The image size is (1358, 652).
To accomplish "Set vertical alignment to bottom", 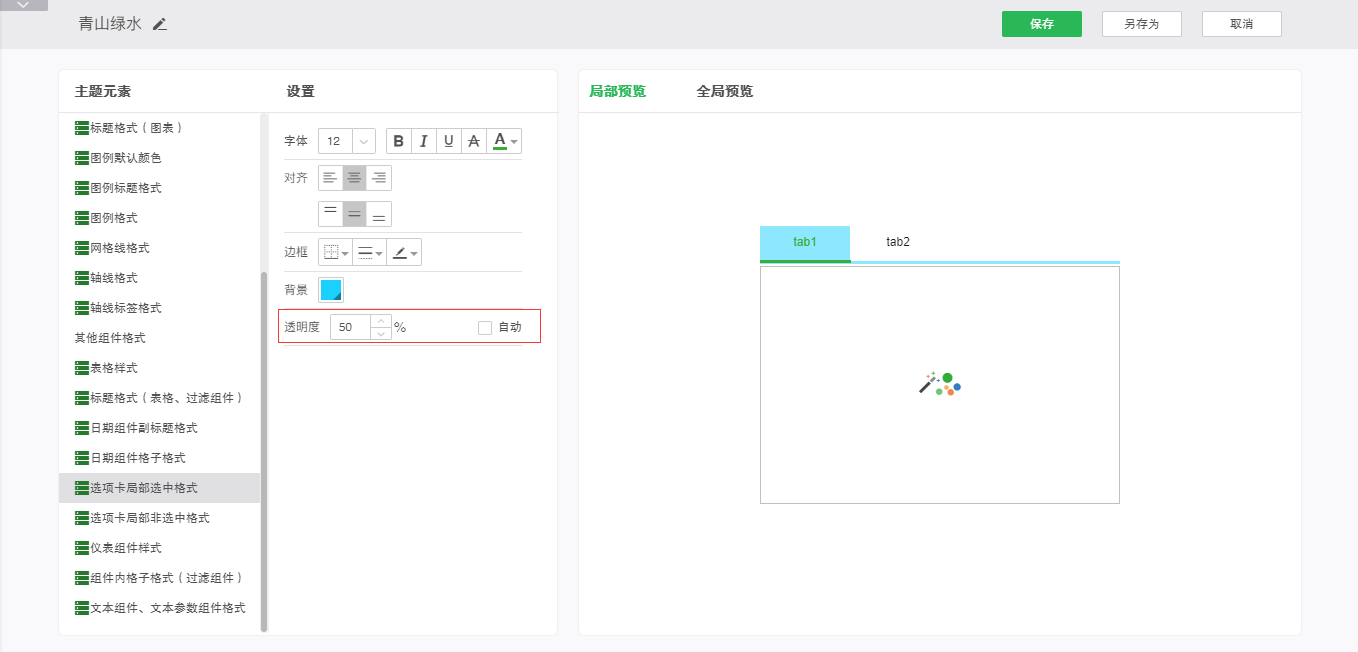I will pos(379,214).
